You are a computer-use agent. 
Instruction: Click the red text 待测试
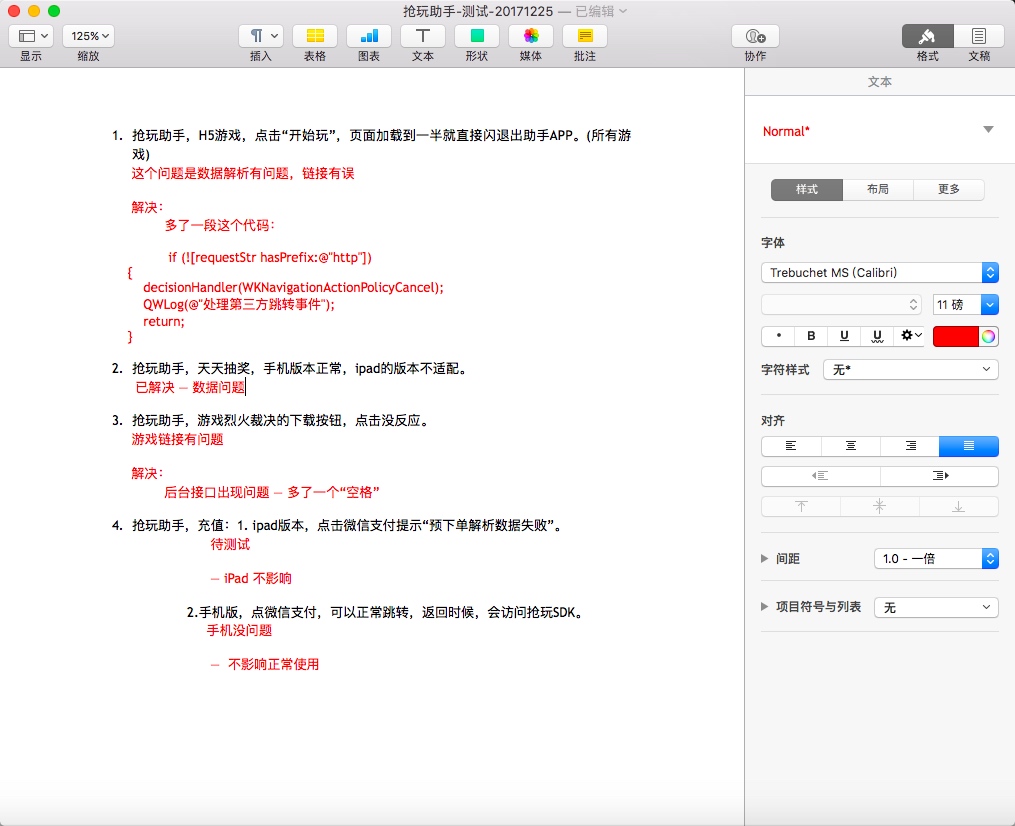tap(230, 544)
